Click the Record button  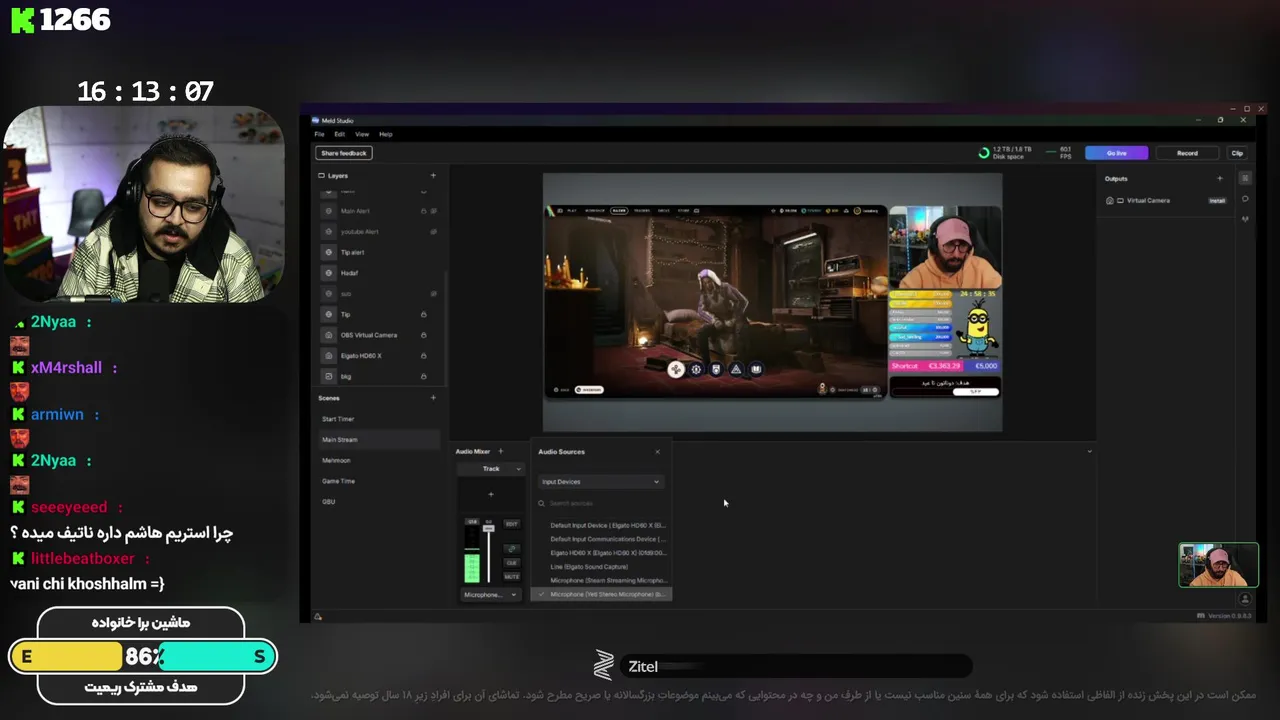(1187, 153)
